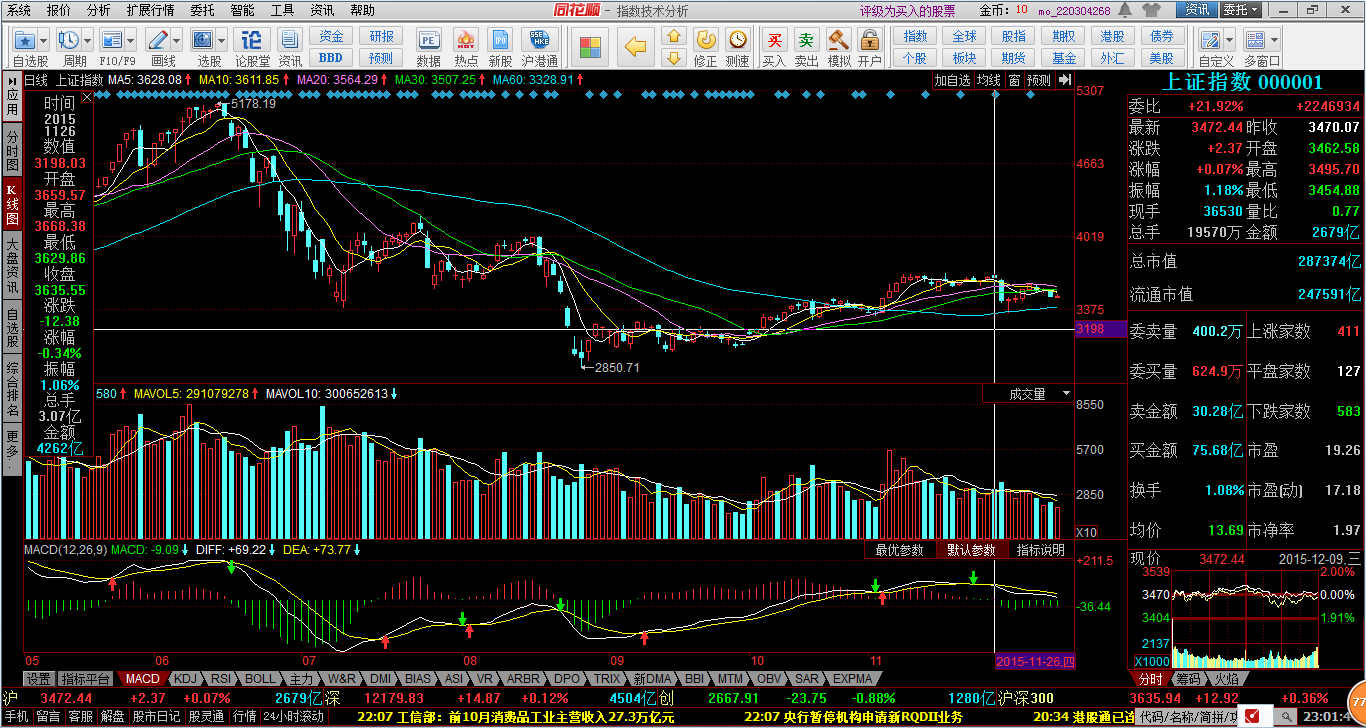Click the 全球 global markets button
Viewport: 1366px width, 728px height.
coord(965,36)
